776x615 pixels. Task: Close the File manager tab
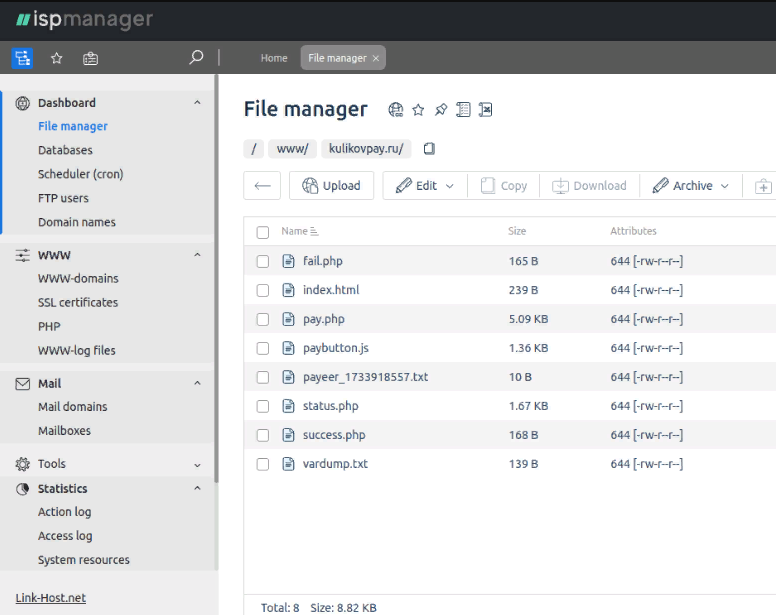[376, 58]
